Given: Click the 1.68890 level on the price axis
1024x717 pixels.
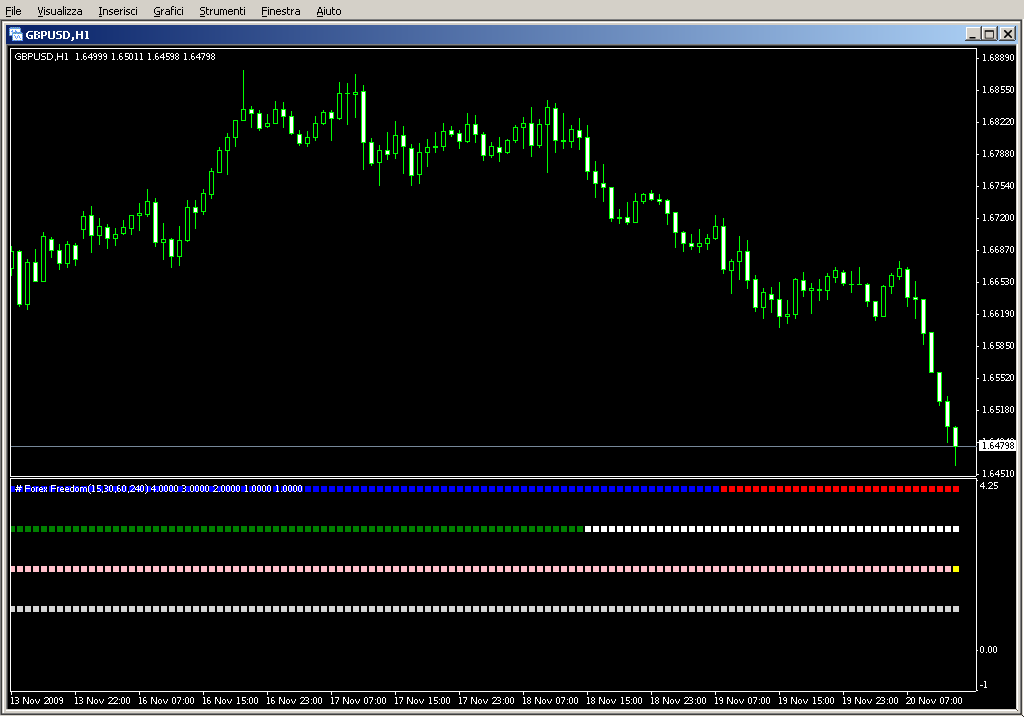Looking at the screenshot, I should tap(997, 58).
